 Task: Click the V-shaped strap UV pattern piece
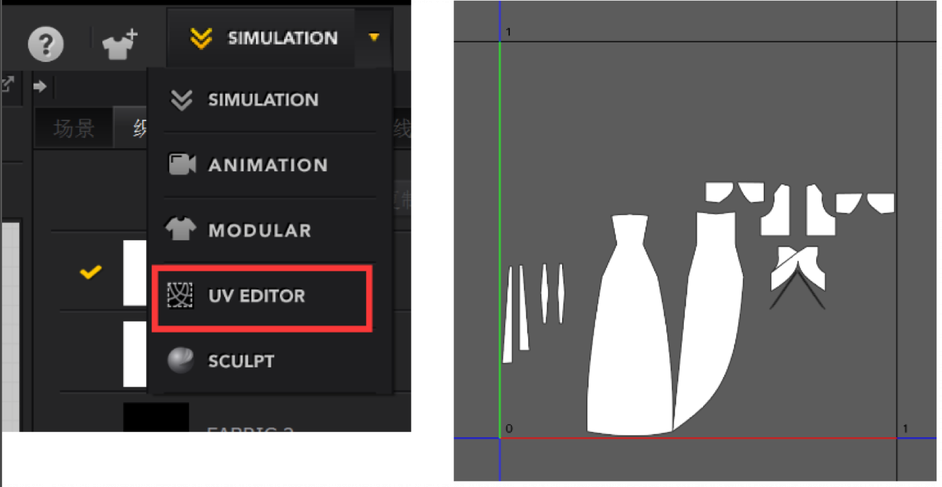coord(797,276)
